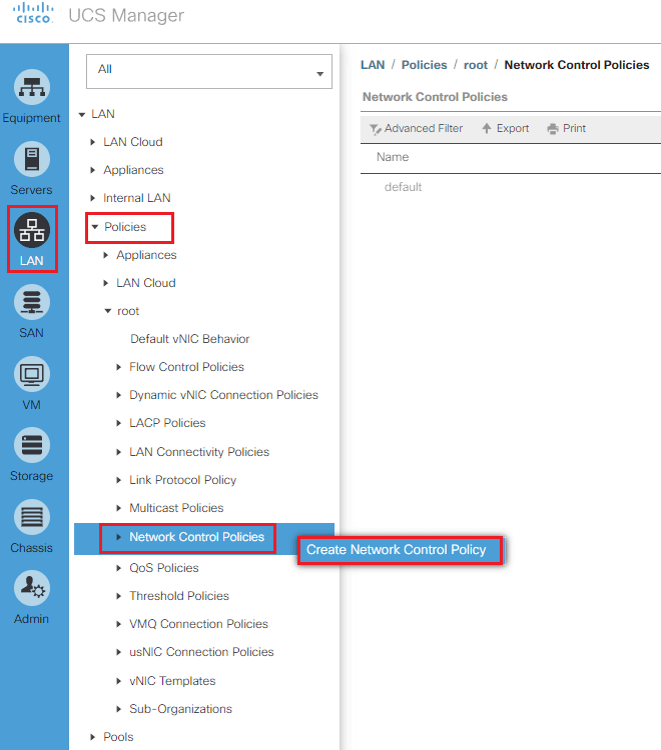Image resolution: width=661 pixels, height=750 pixels.
Task: Select Dynamic vNIC Connection Policies
Action: click(223, 395)
